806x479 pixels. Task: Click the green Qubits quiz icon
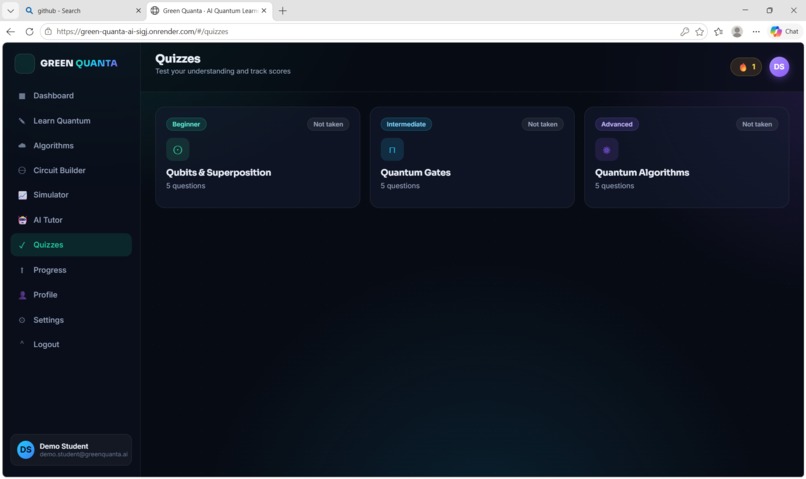pyautogui.click(x=177, y=150)
